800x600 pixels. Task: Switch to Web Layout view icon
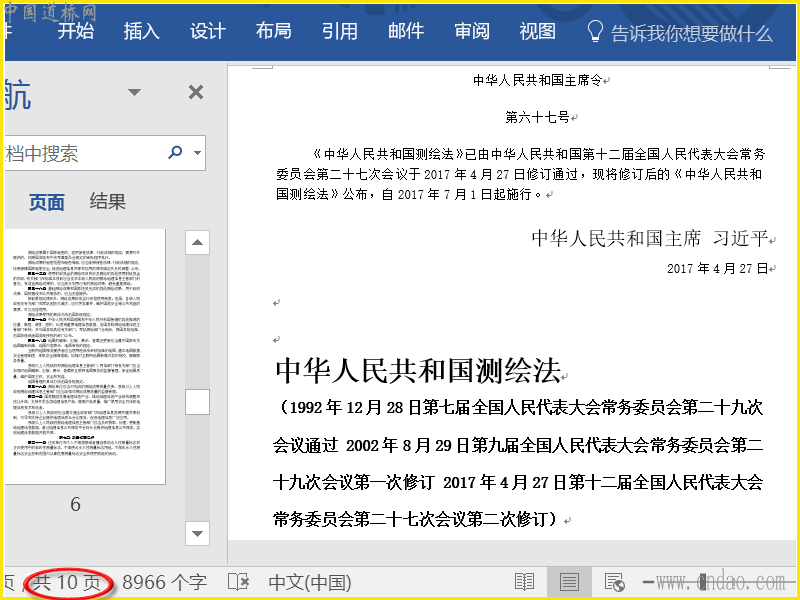pos(614,582)
